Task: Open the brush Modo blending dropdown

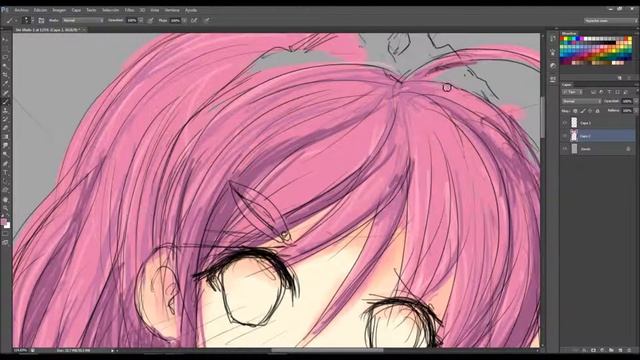Action: coord(83,20)
